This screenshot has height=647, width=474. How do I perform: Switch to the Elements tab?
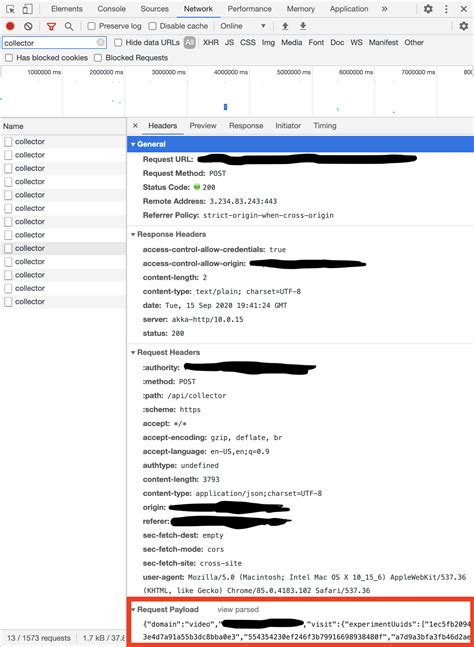(x=66, y=9)
